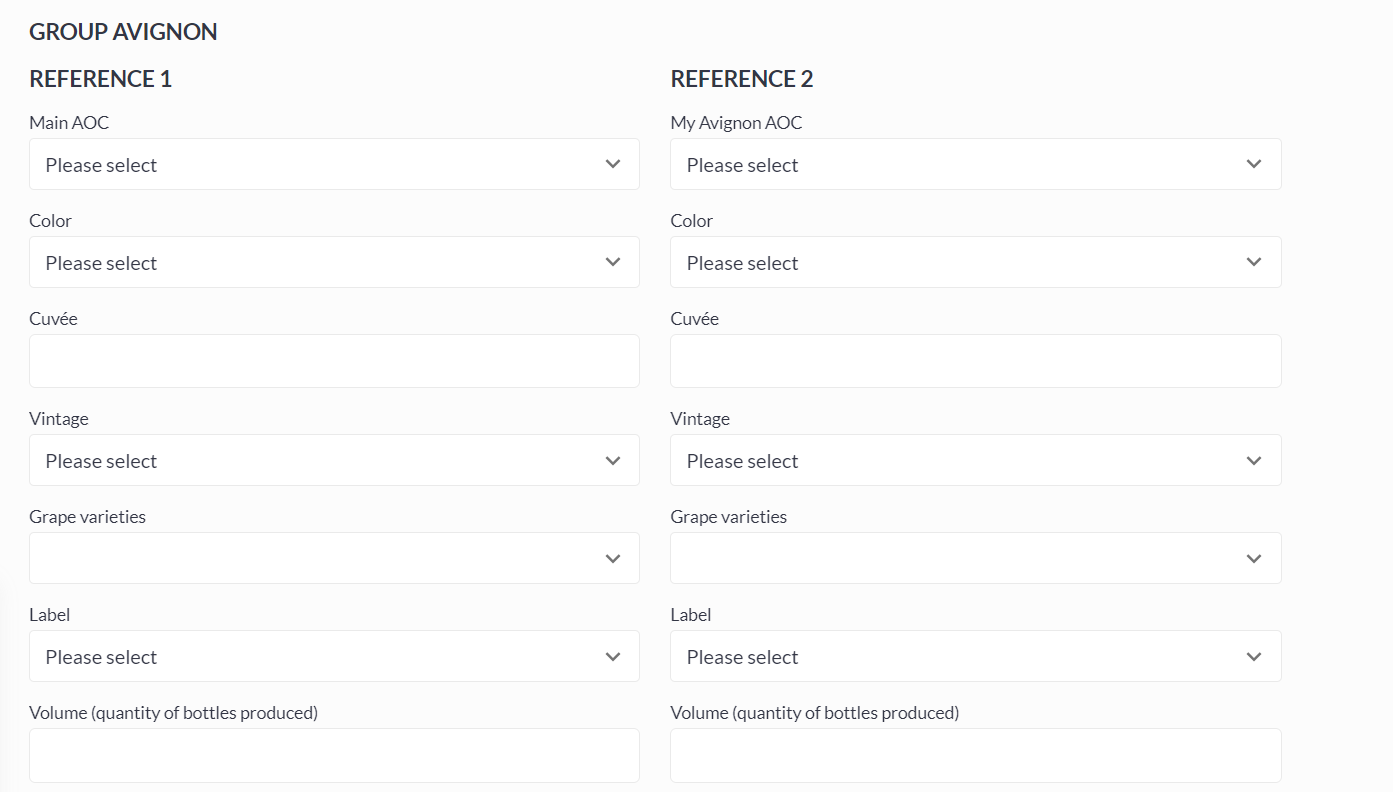Screen dimensions: 1393x792
Task: Click the Cuvée text field in Reference 2
Action: 975,361
